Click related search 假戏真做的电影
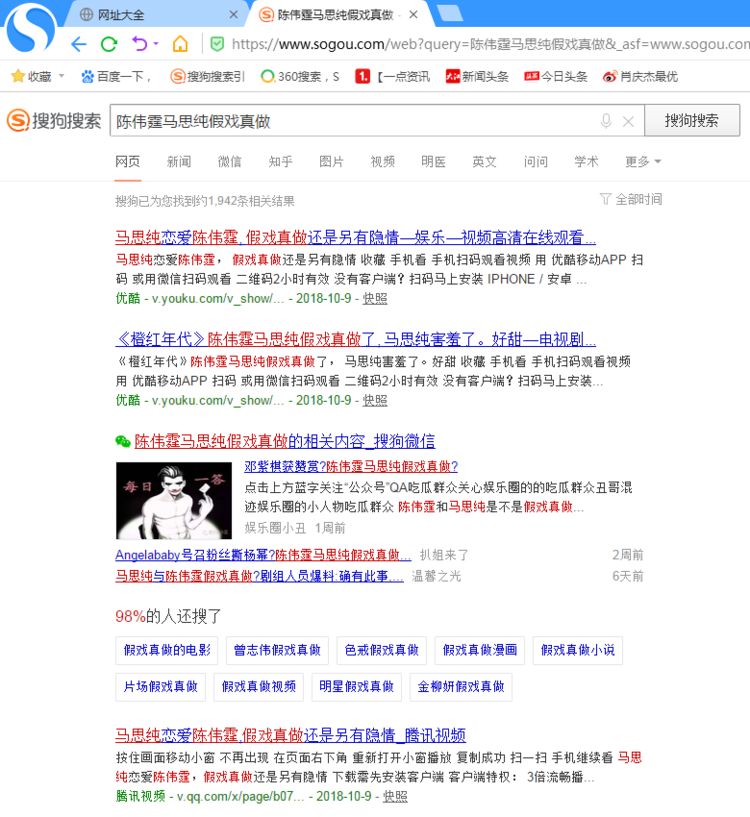The width and height of the screenshot is (750, 817). [167, 650]
